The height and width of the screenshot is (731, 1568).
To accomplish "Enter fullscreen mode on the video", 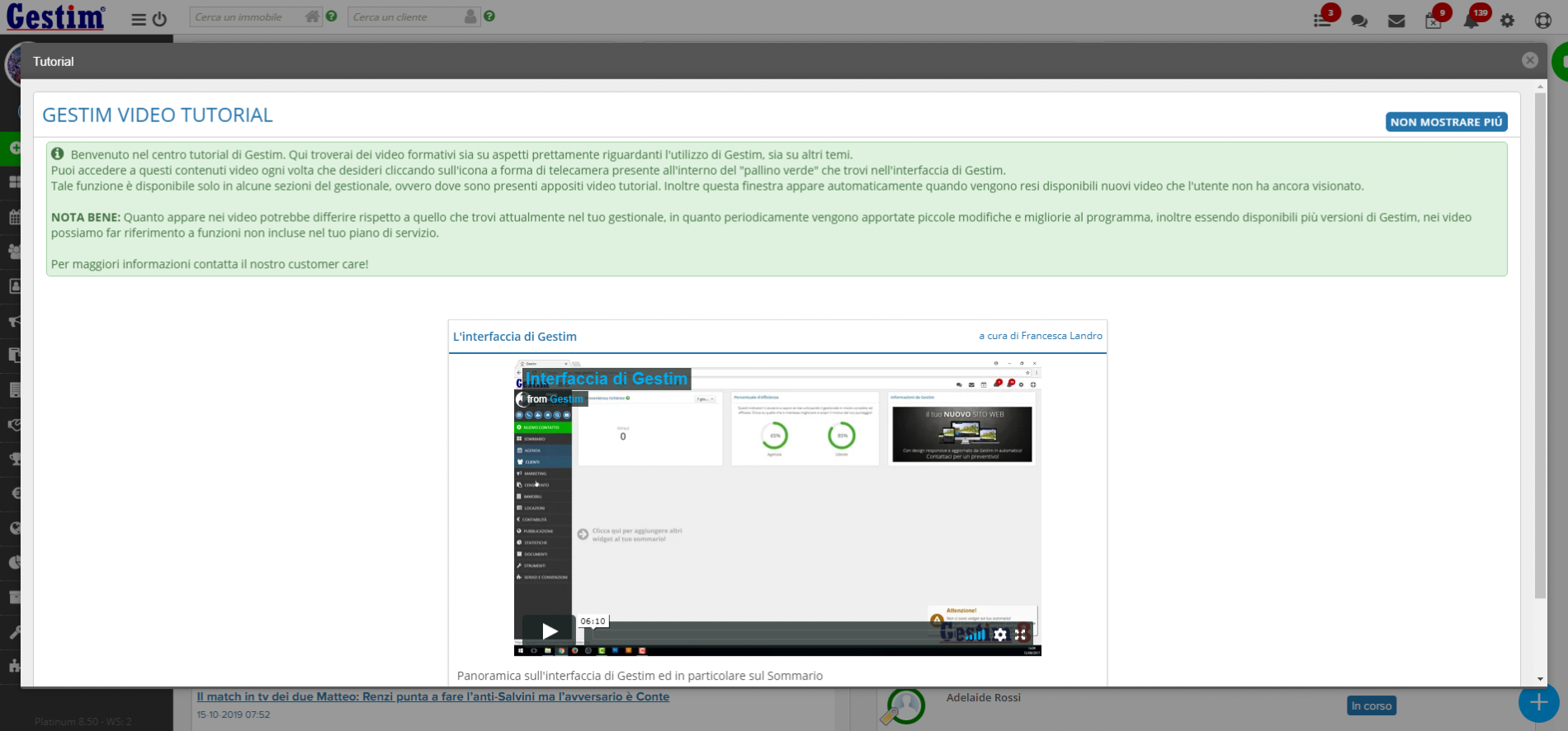I will point(1021,634).
